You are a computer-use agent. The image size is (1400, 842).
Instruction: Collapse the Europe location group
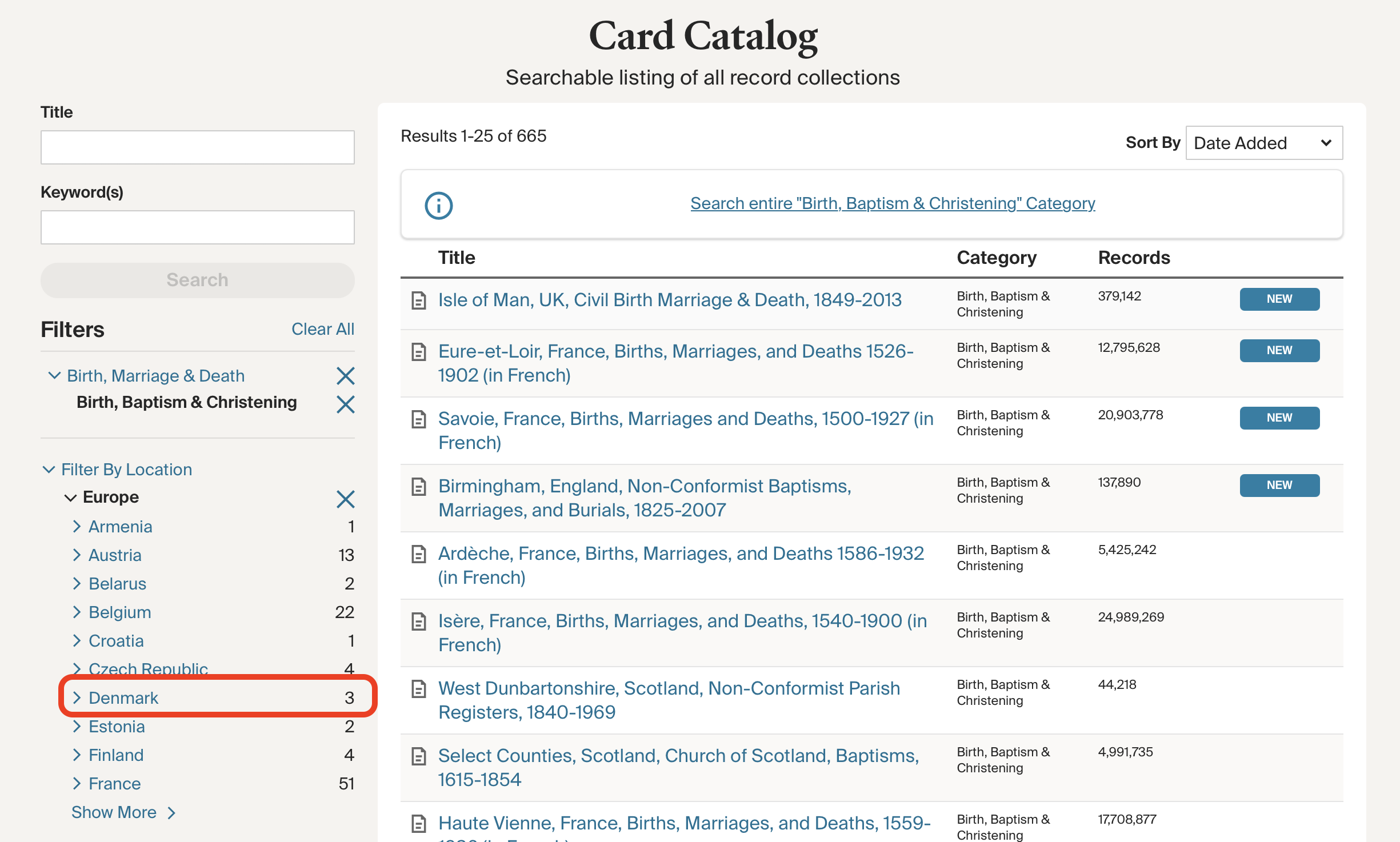click(x=70, y=498)
